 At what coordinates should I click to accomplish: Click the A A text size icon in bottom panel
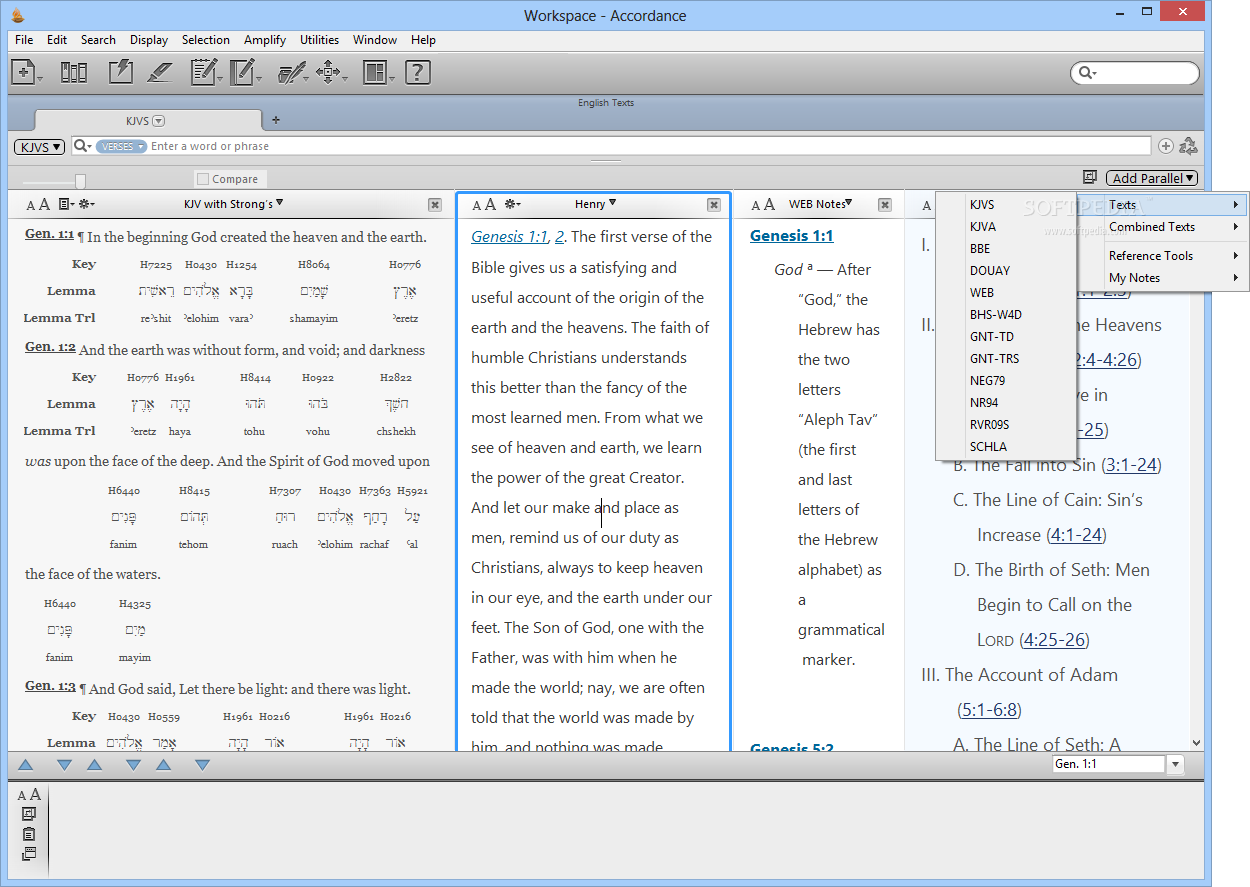point(29,795)
